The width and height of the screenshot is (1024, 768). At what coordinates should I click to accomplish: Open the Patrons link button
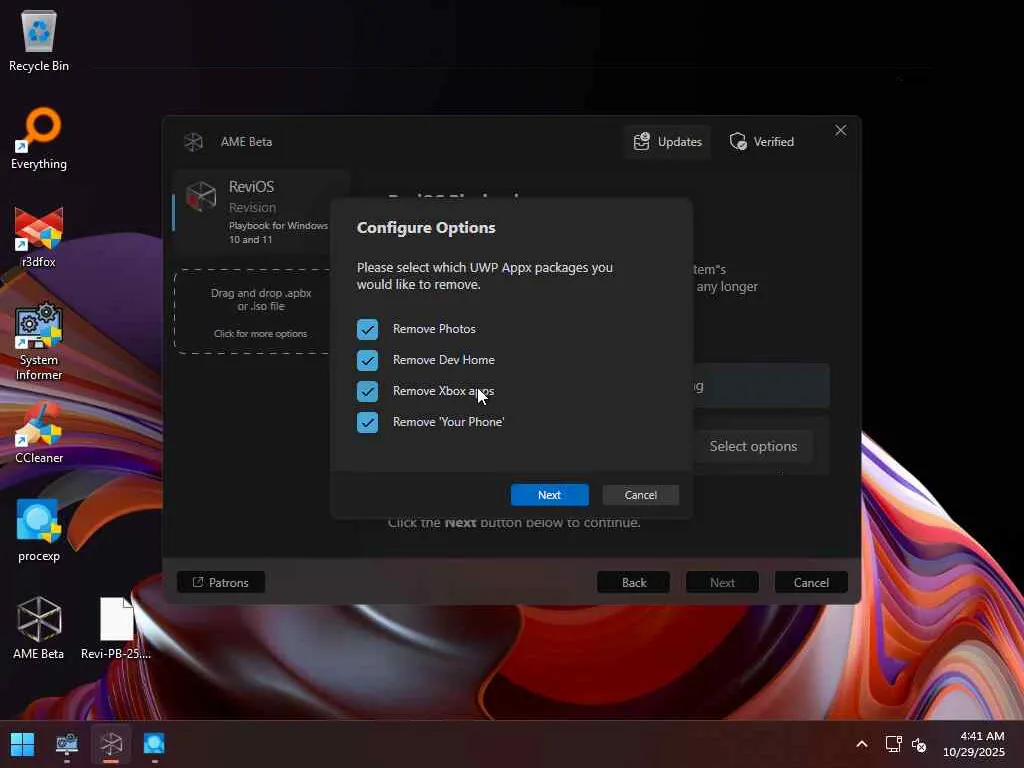[x=221, y=582]
